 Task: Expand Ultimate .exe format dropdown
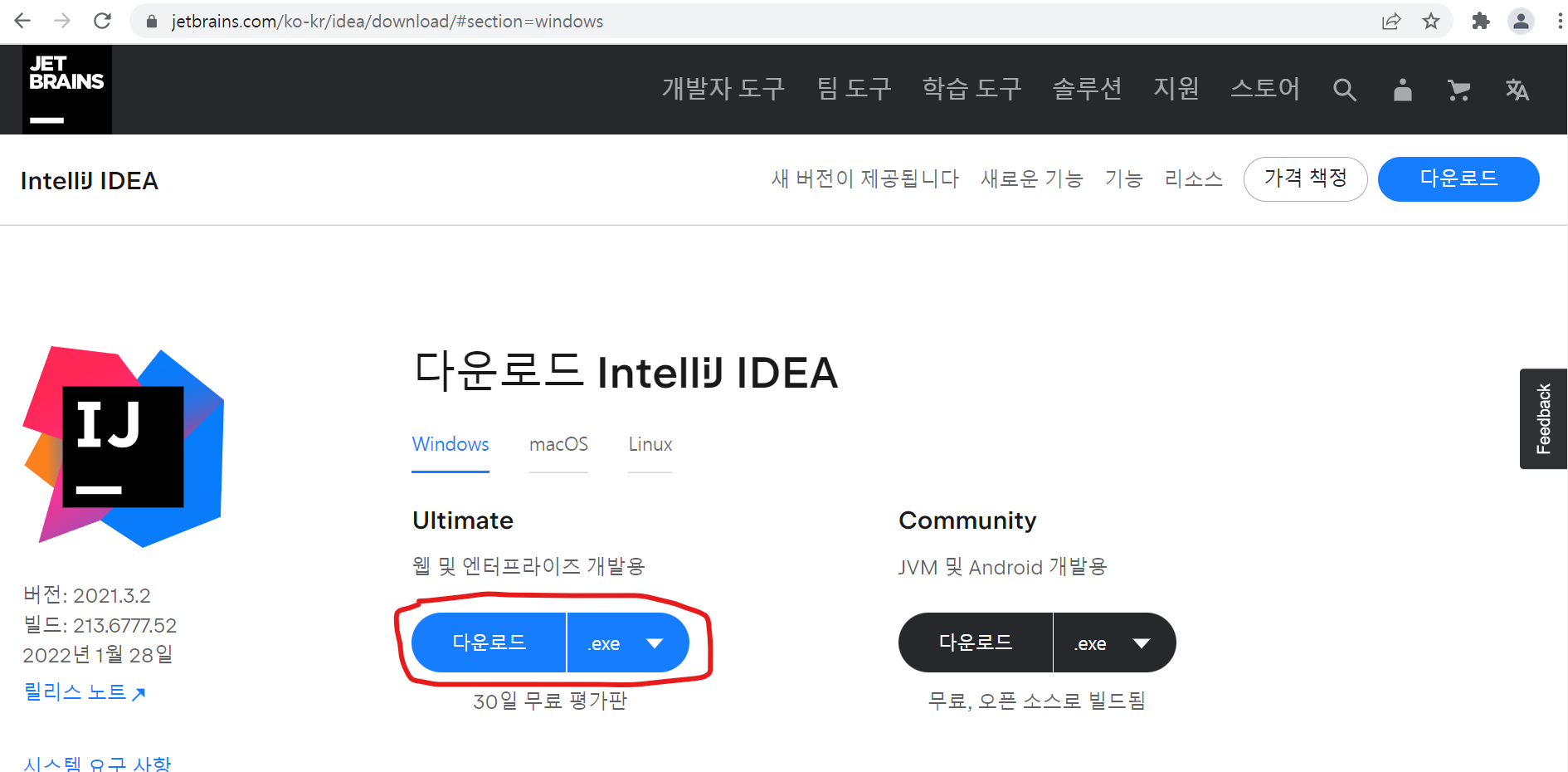coord(628,643)
